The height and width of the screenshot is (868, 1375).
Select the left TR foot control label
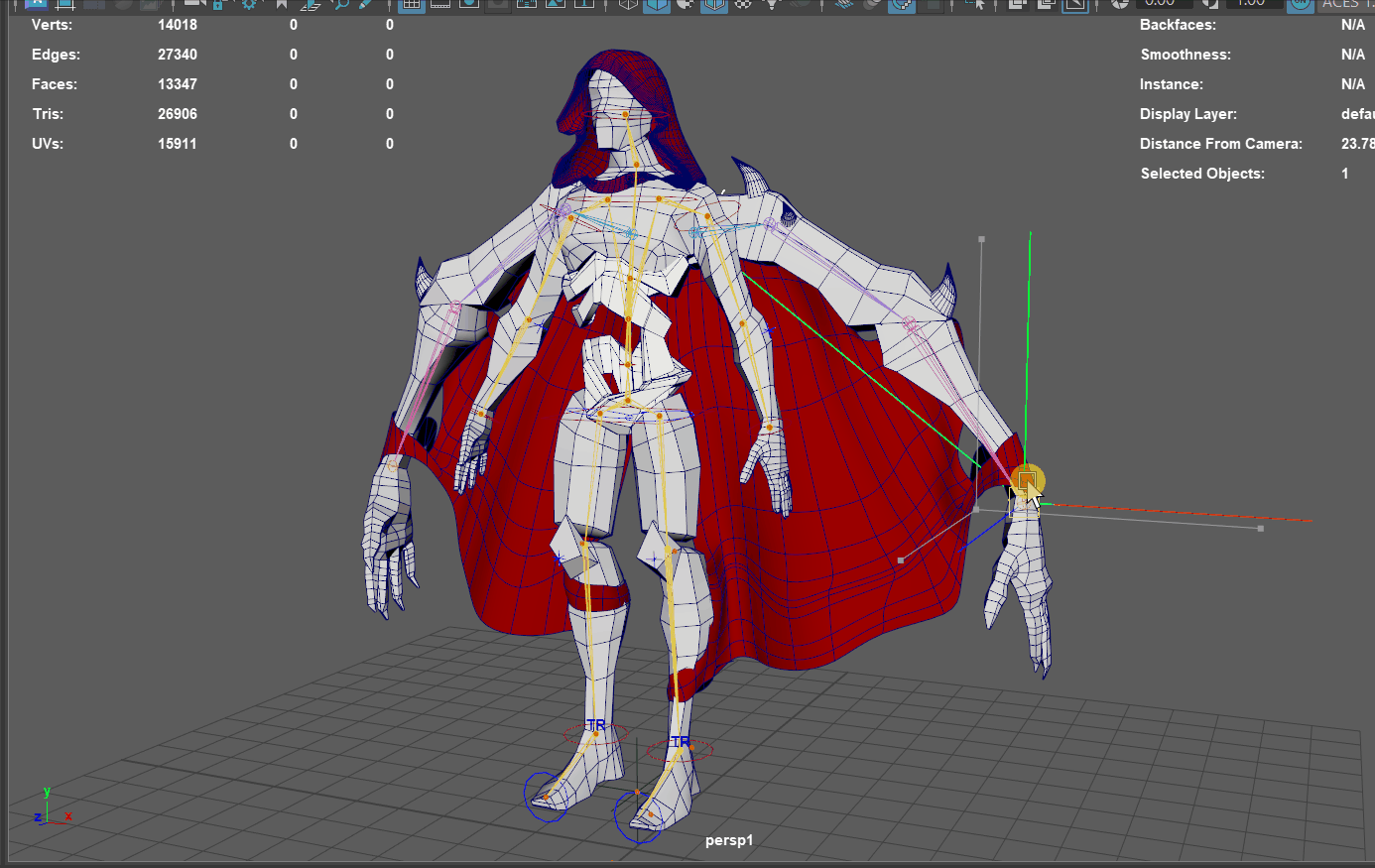[595, 725]
